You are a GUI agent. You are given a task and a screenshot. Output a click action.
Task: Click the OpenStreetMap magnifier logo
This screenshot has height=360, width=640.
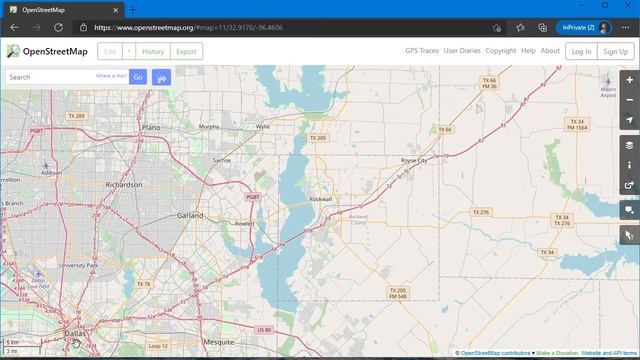[x=13, y=51]
